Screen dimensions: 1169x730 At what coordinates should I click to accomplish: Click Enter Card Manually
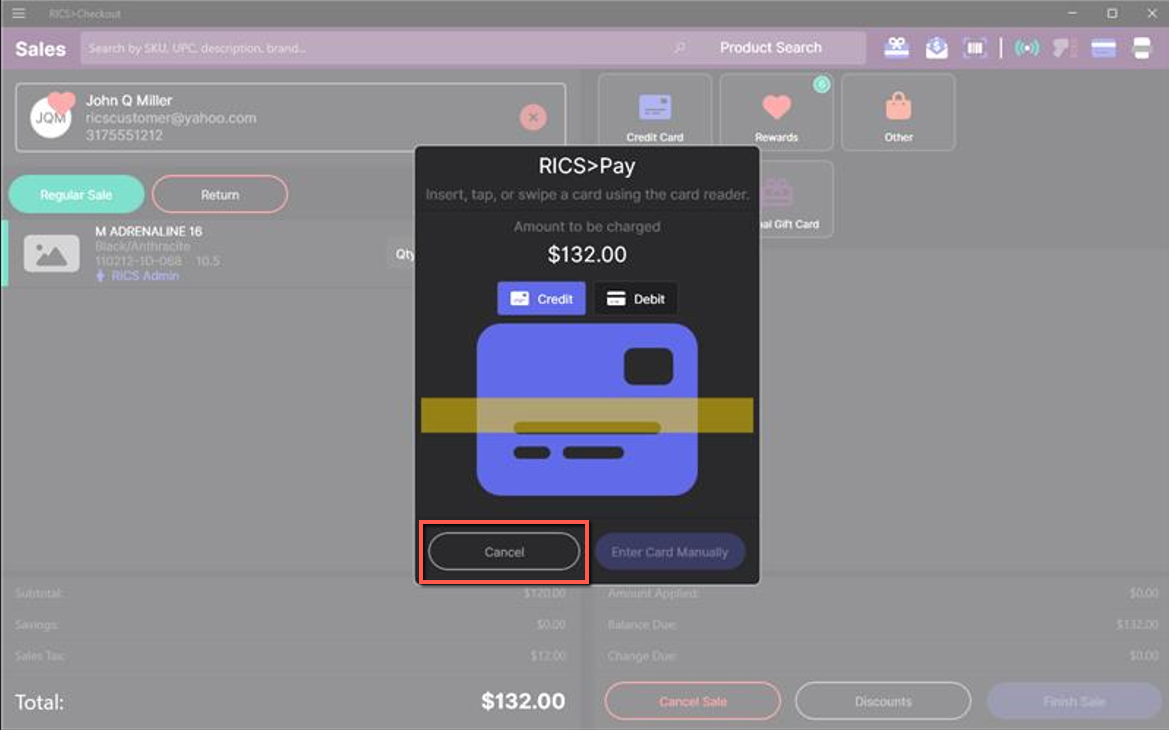click(669, 552)
